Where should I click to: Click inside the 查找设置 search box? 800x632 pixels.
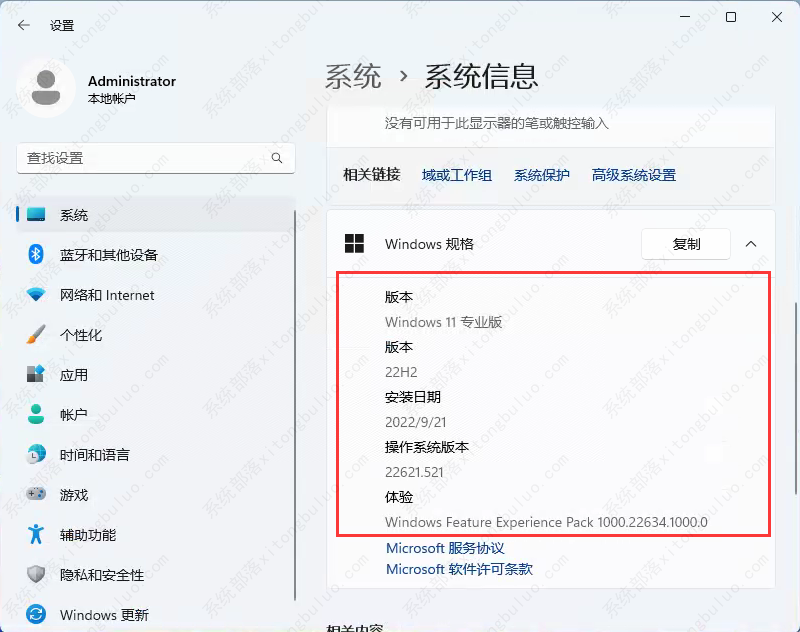pyautogui.click(x=150, y=158)
